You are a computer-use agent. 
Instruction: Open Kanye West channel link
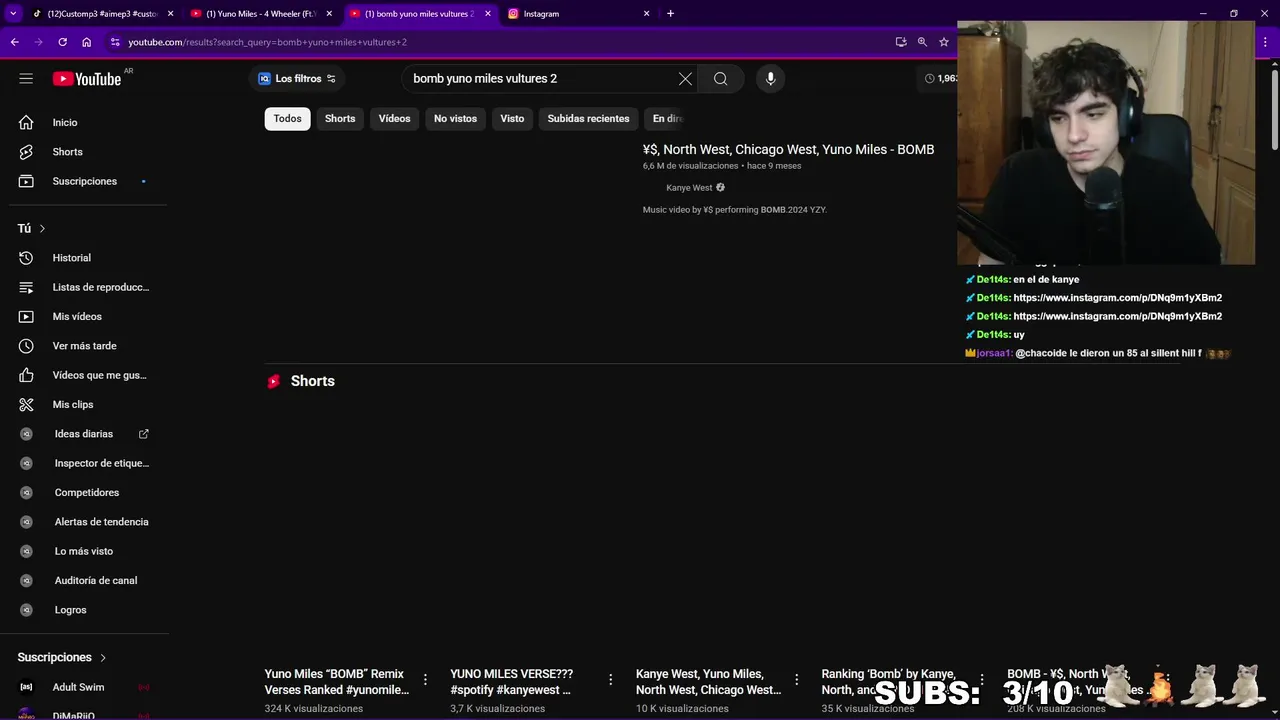point(689,188)
